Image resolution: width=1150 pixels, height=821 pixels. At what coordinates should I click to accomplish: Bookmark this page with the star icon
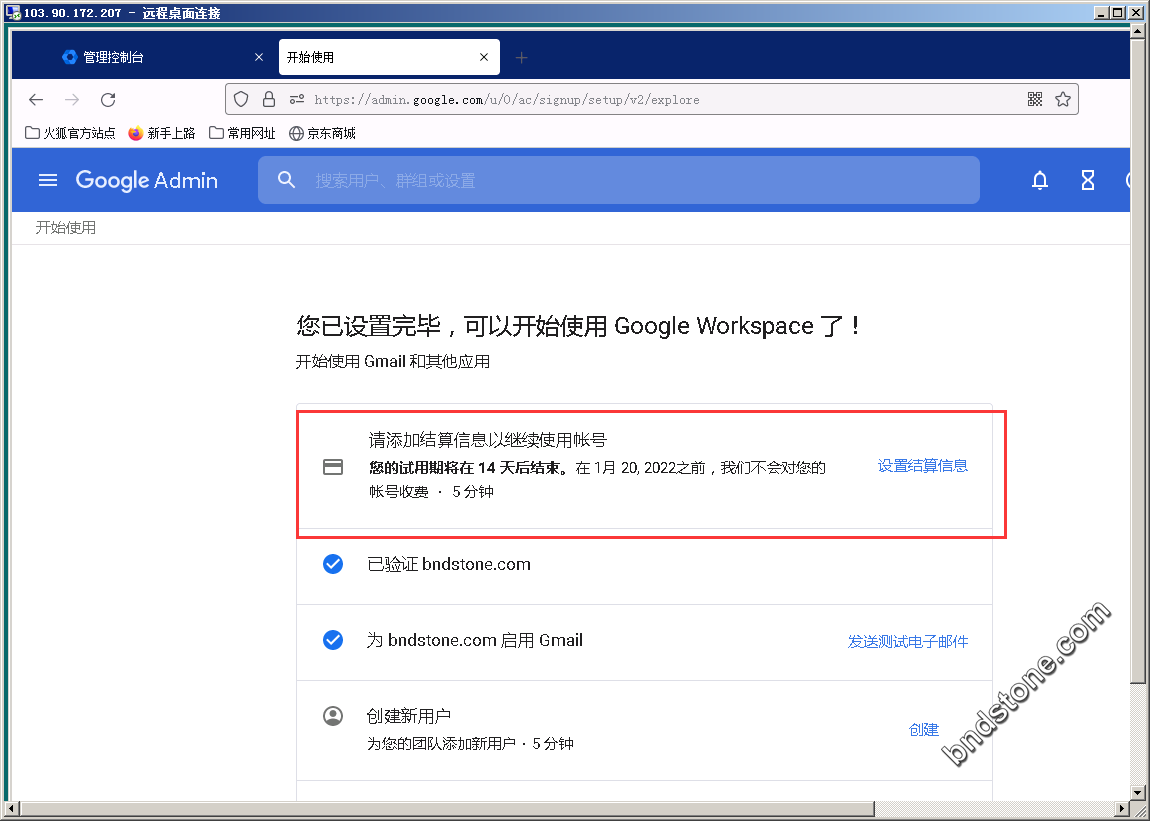tap(1063, 99)
